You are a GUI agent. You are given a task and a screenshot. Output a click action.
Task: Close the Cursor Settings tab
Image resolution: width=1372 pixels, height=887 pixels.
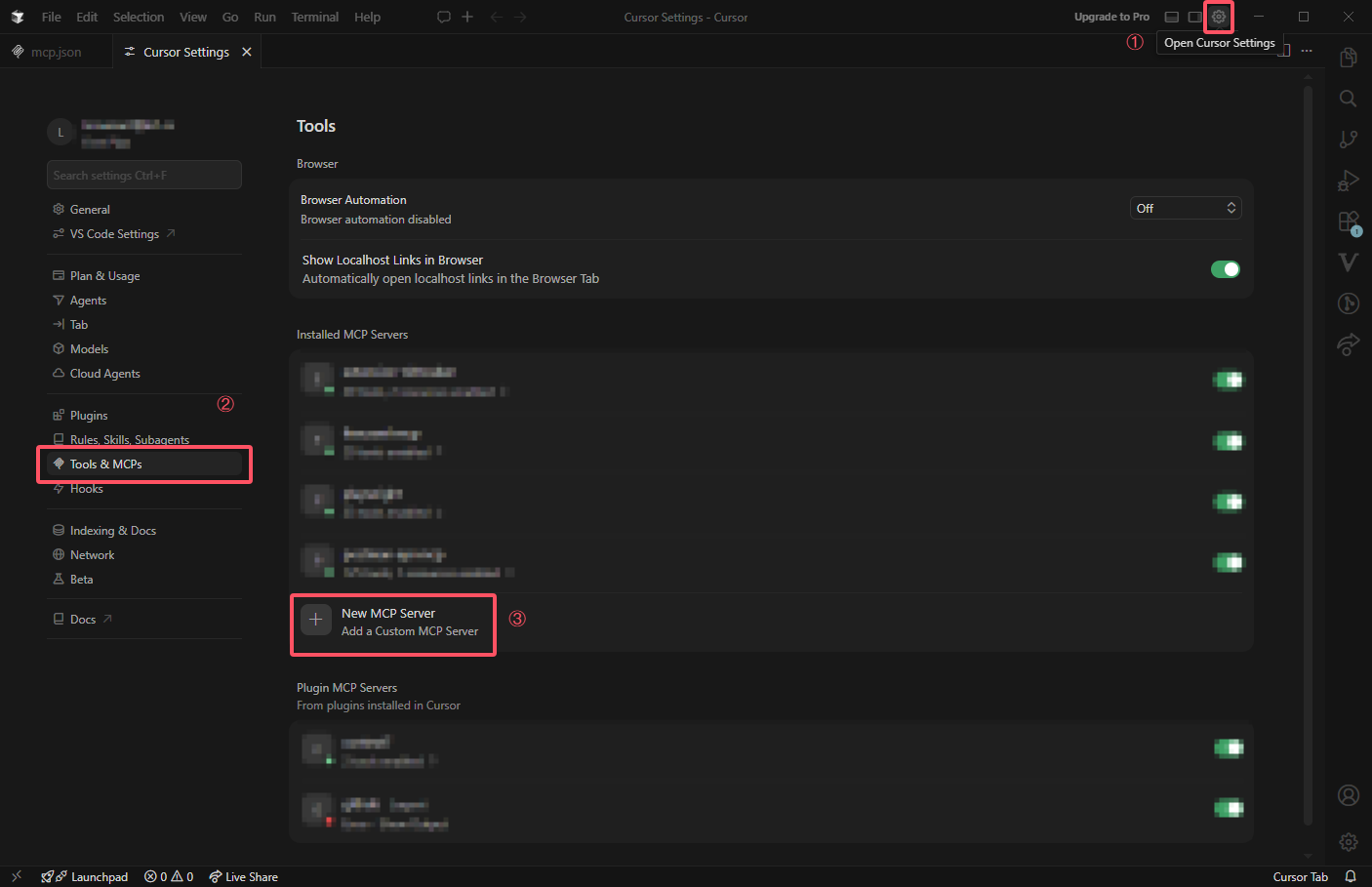pyautogui.click(x=247, y=52)
